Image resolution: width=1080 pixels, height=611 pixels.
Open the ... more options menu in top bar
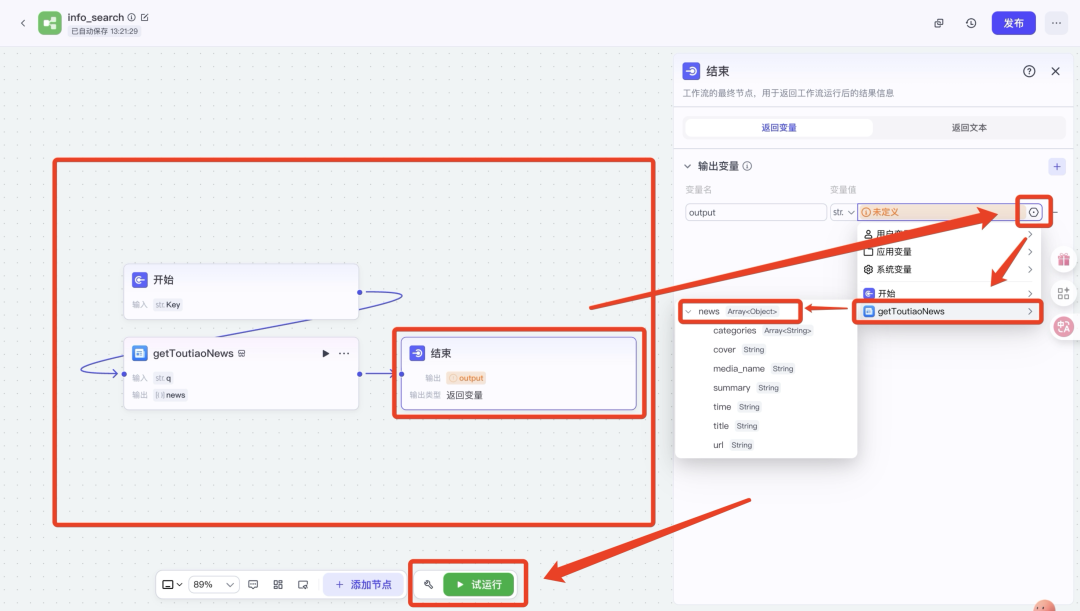[1057, 22]
